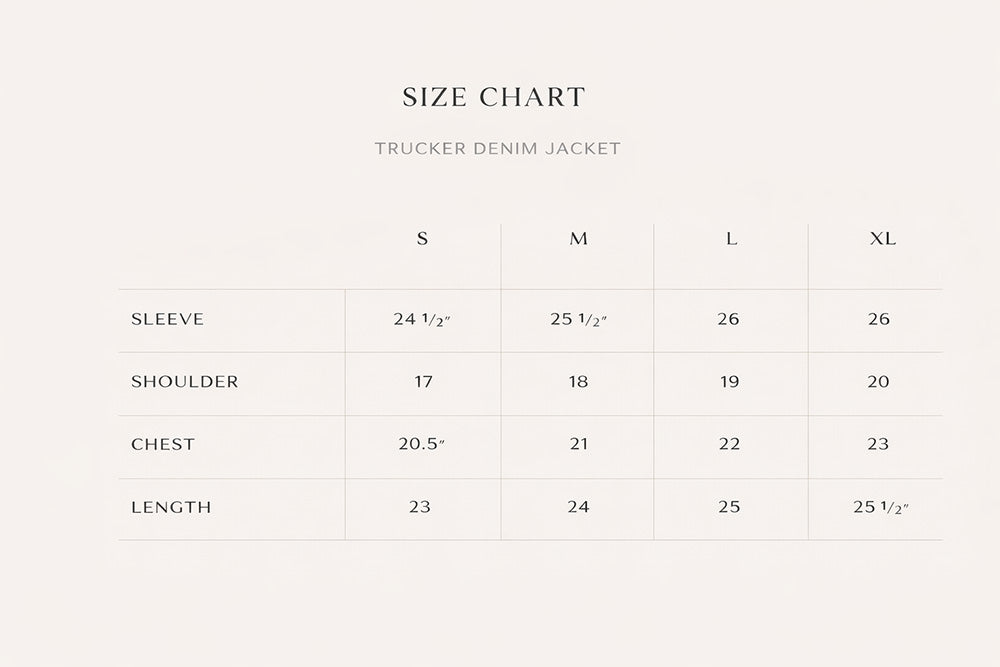Pick the XL size column header

[883, 239]
